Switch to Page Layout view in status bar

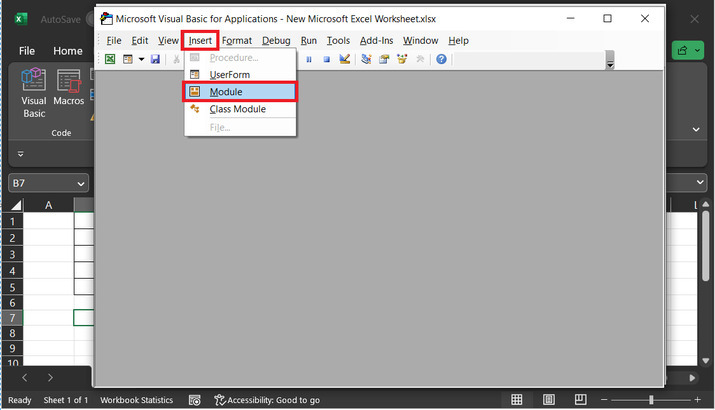tap(549, 400)
